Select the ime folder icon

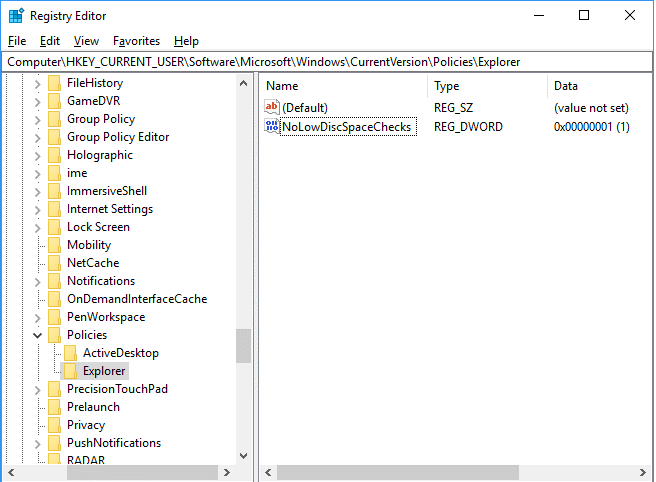[x=54, y=173]
